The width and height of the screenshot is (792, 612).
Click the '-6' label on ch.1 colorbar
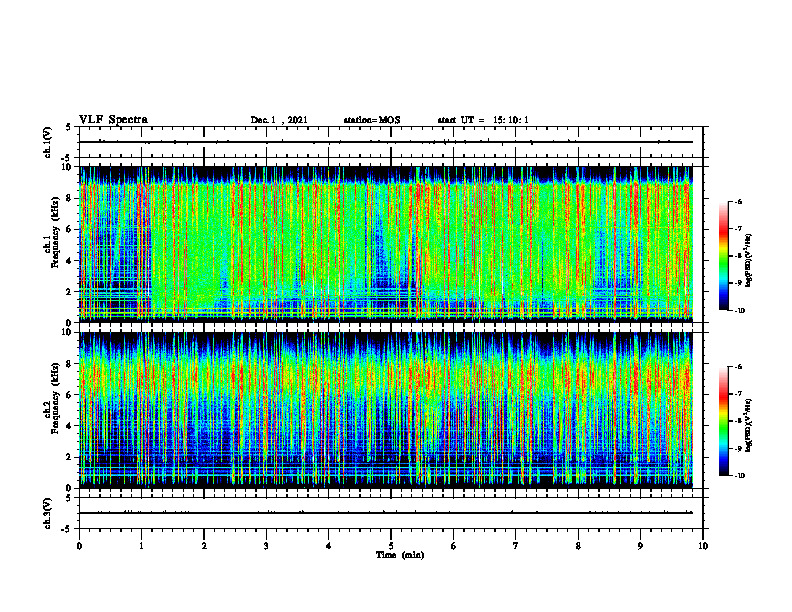point(738,201)
